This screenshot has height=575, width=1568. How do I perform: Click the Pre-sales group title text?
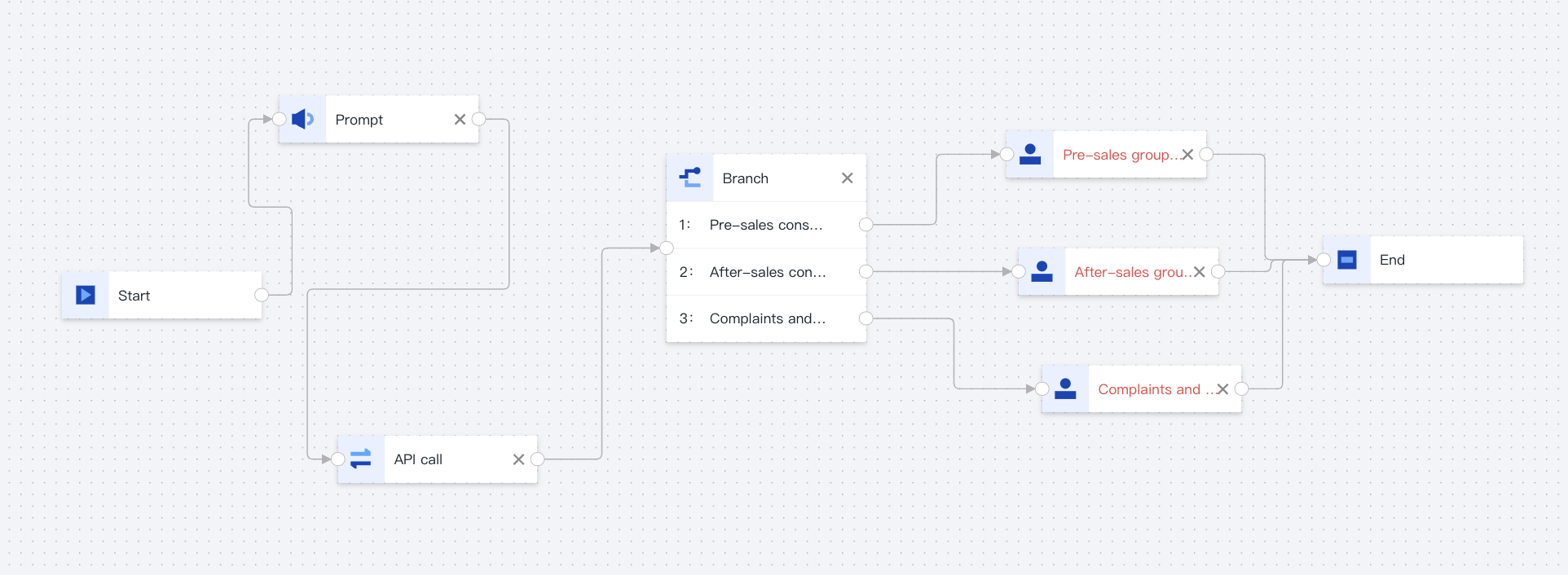coord(1122,154)
